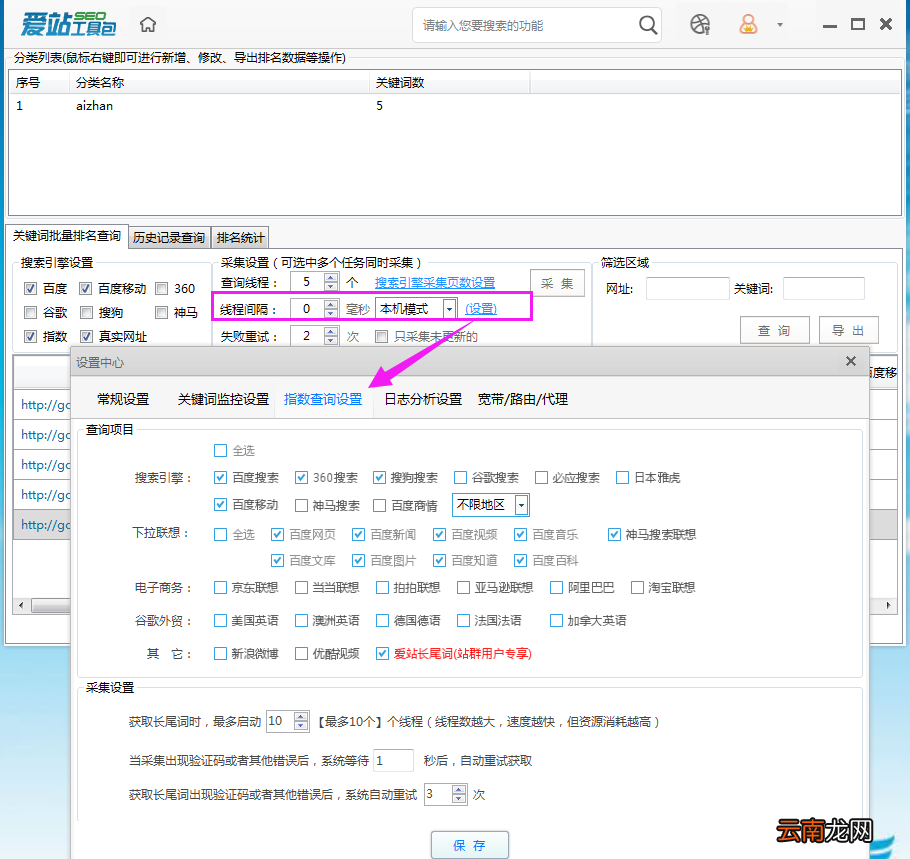Enable the 神马 checkbox
The width and height of the screenshot is (910, 859).
point(162,313)
